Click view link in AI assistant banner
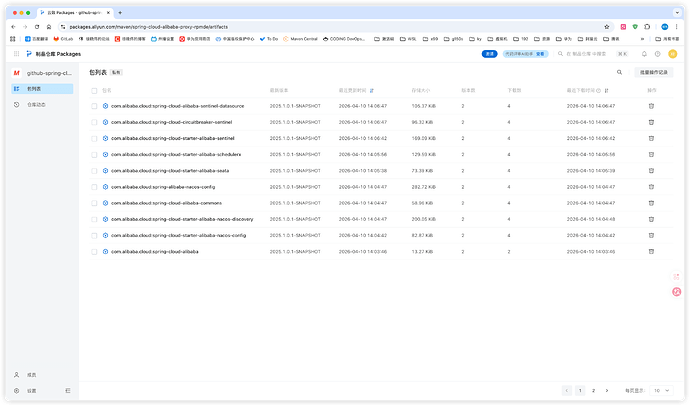 (540, 54)
